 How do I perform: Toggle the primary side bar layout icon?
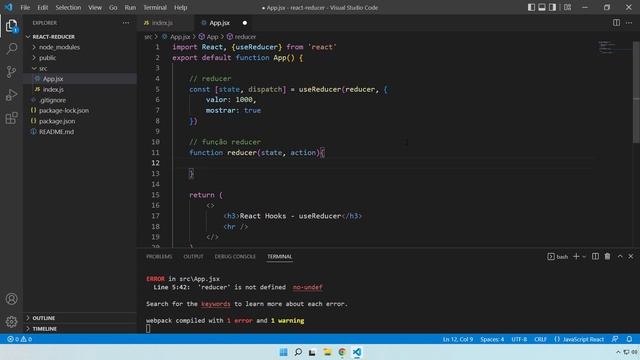(x=531, y=7)
